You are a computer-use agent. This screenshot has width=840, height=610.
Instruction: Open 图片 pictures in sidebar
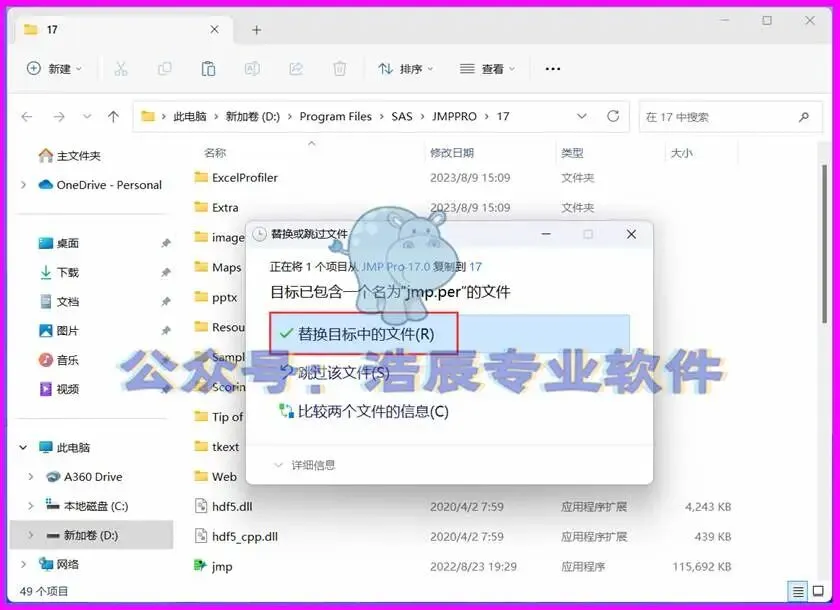[59, 330]
